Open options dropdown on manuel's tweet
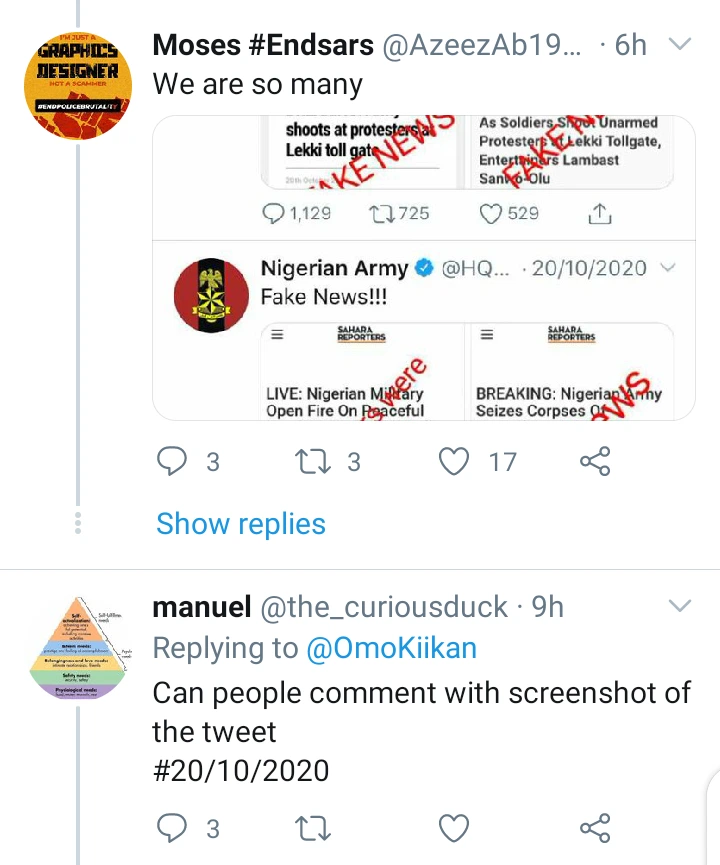 [679, 606]
